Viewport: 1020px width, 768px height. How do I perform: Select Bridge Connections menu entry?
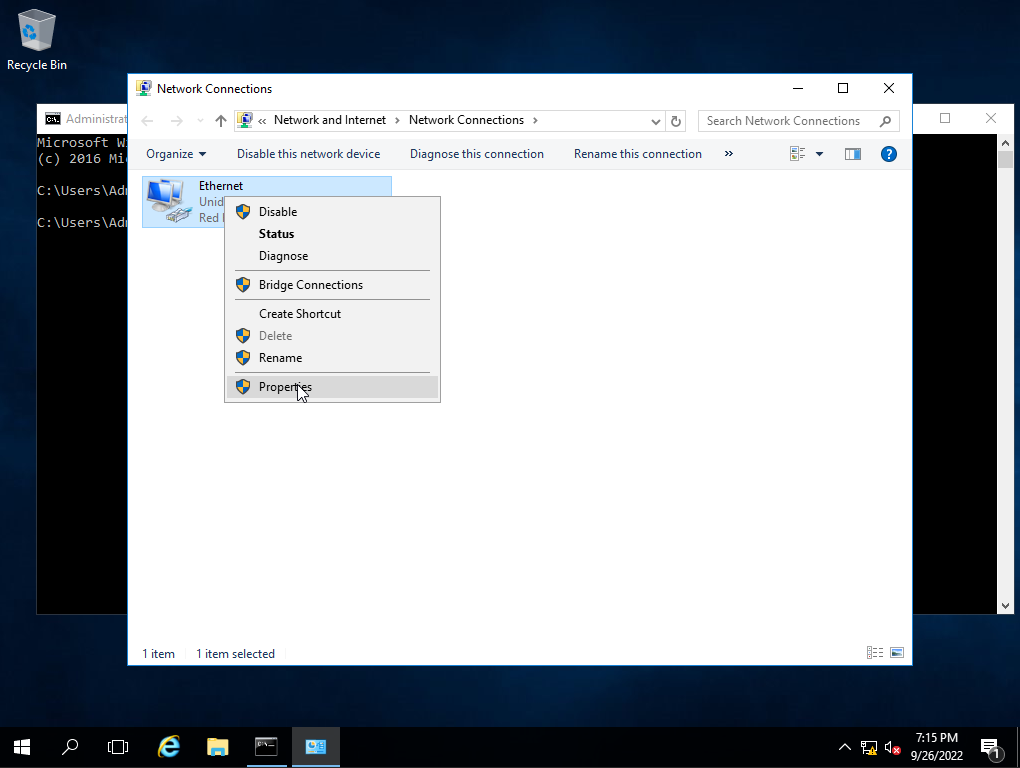coord(332,285)
